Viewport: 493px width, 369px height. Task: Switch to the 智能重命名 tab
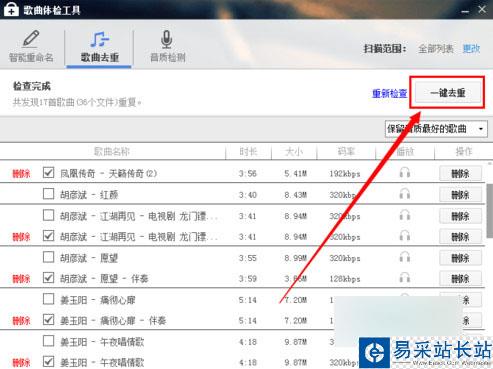click(31, 46)
